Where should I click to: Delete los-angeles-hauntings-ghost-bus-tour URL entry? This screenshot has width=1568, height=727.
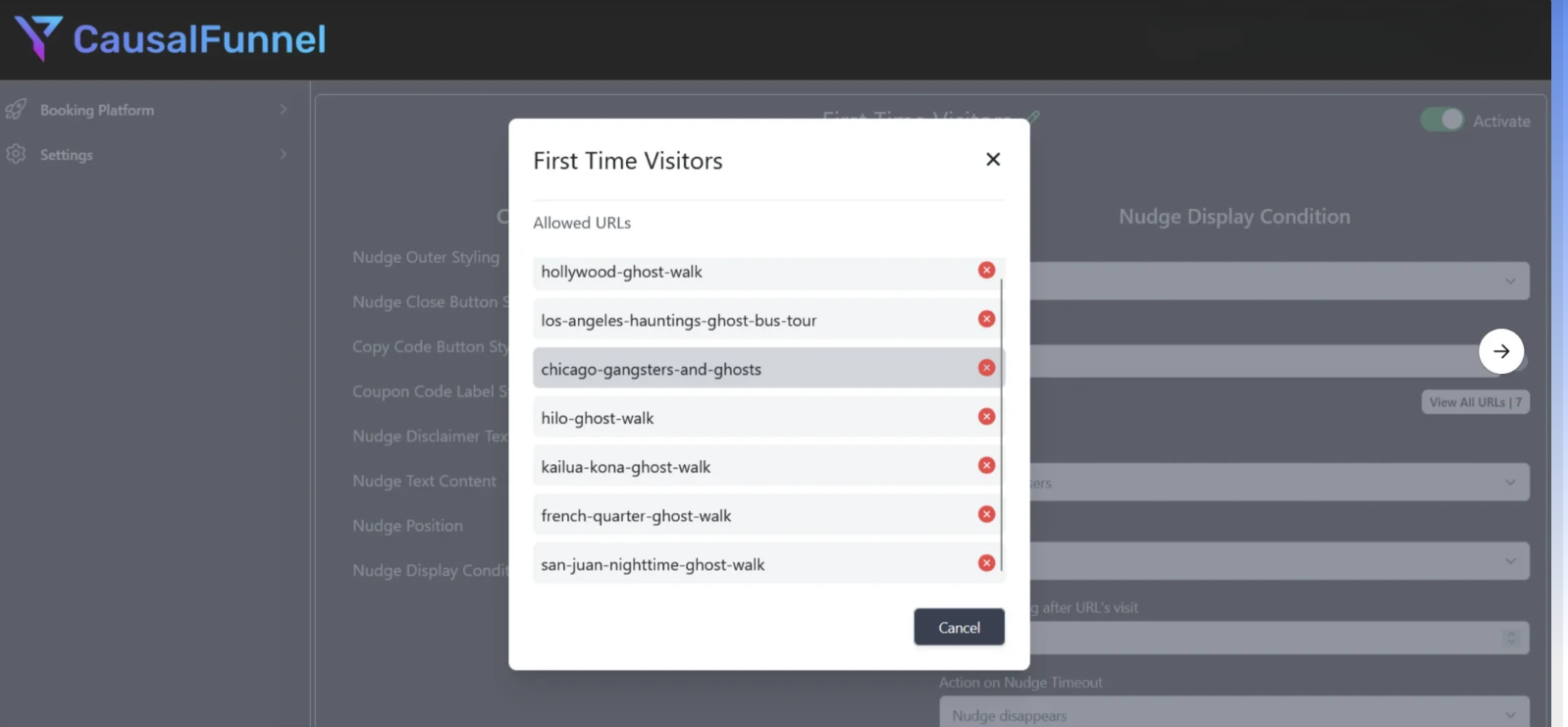pyautogui.click(x=986, y=319)
